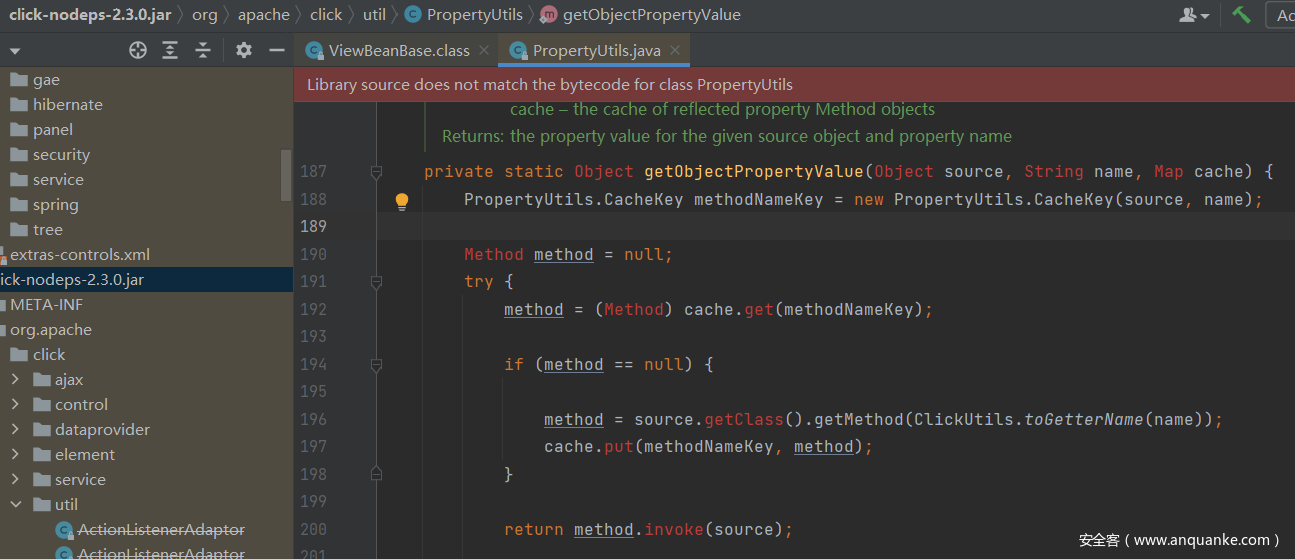
Task: Expand the ajax folder in tree
Action: tap(15, 380)
